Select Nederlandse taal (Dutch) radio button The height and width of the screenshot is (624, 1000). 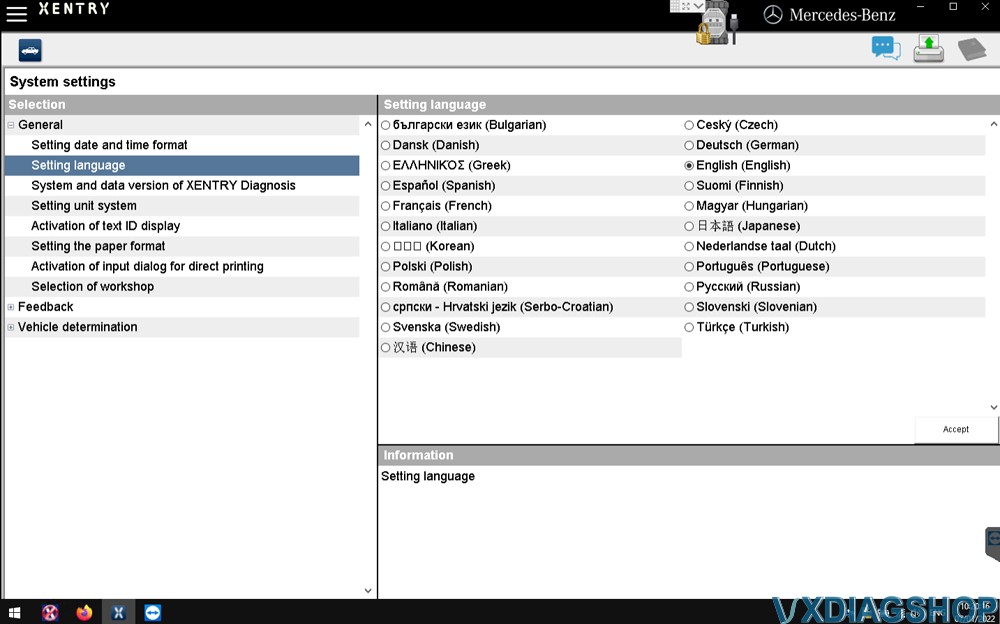click(x=689, y=246)
